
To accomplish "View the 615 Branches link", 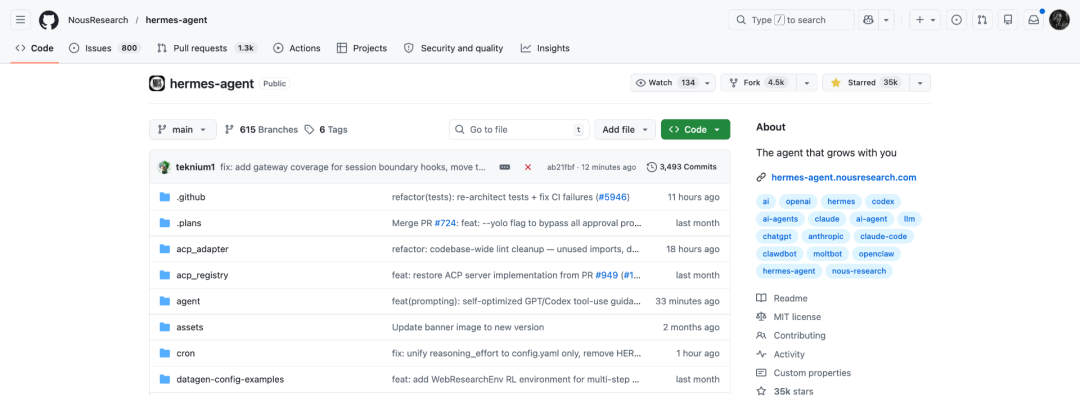I will point(262,129).
